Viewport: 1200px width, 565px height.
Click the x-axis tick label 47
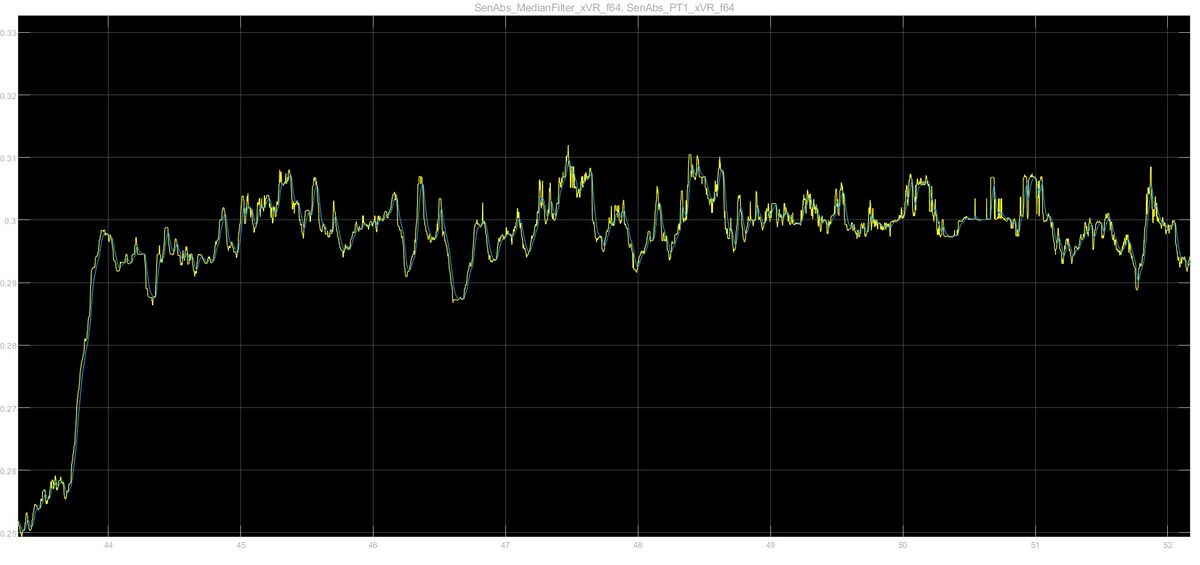(506, 545)
